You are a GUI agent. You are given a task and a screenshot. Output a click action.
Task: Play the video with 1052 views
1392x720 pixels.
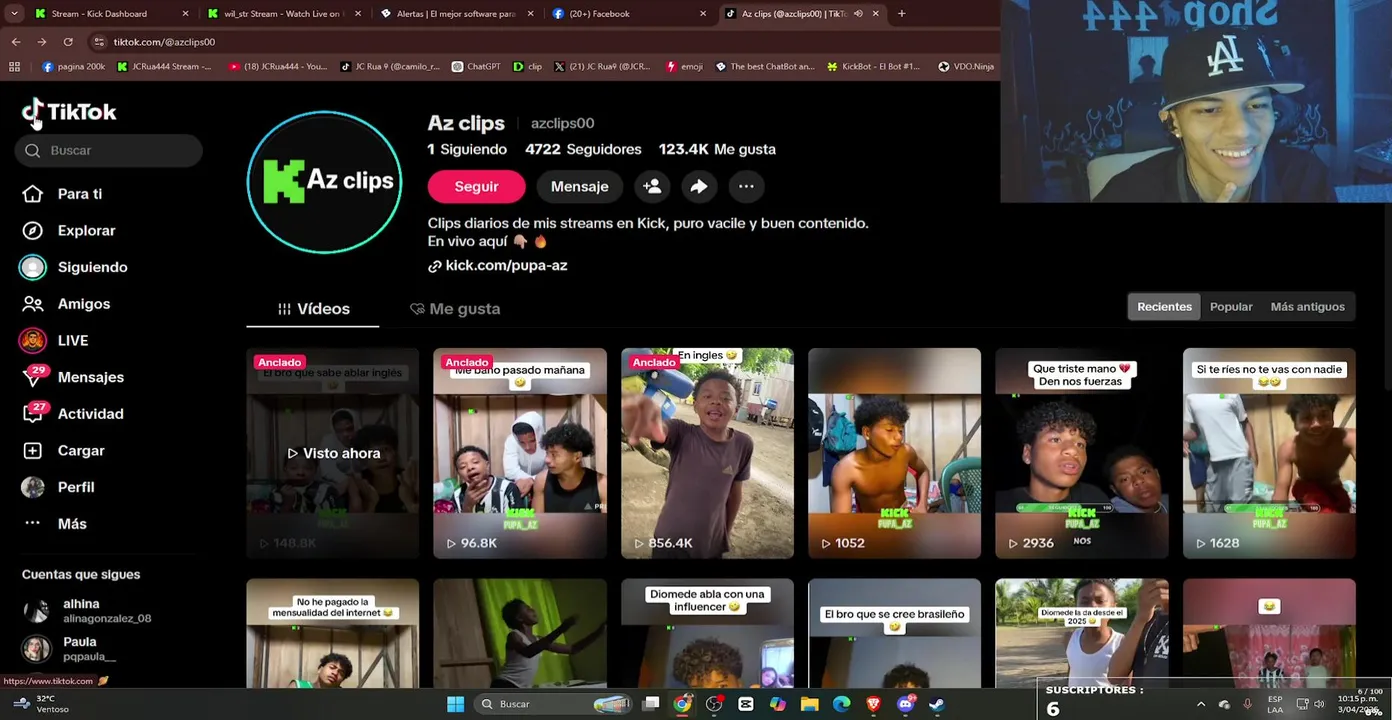[x=894, y=453]
